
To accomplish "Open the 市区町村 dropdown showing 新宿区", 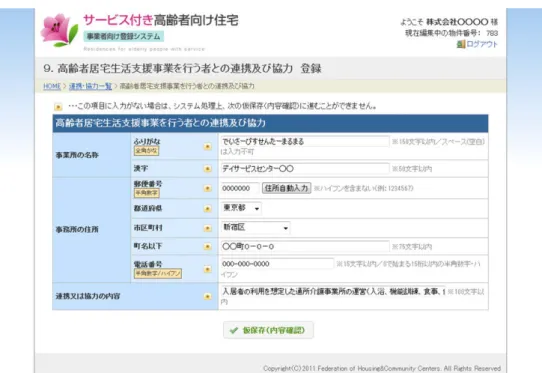I will pos(255,228).
